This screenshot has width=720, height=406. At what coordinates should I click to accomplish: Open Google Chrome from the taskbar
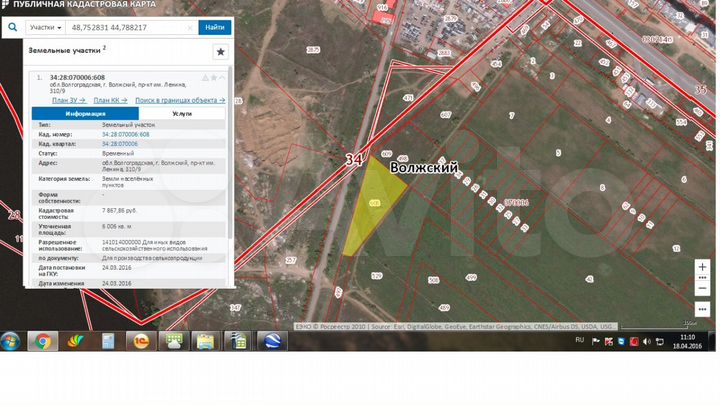pyautogui.click(x=42, y=341)
